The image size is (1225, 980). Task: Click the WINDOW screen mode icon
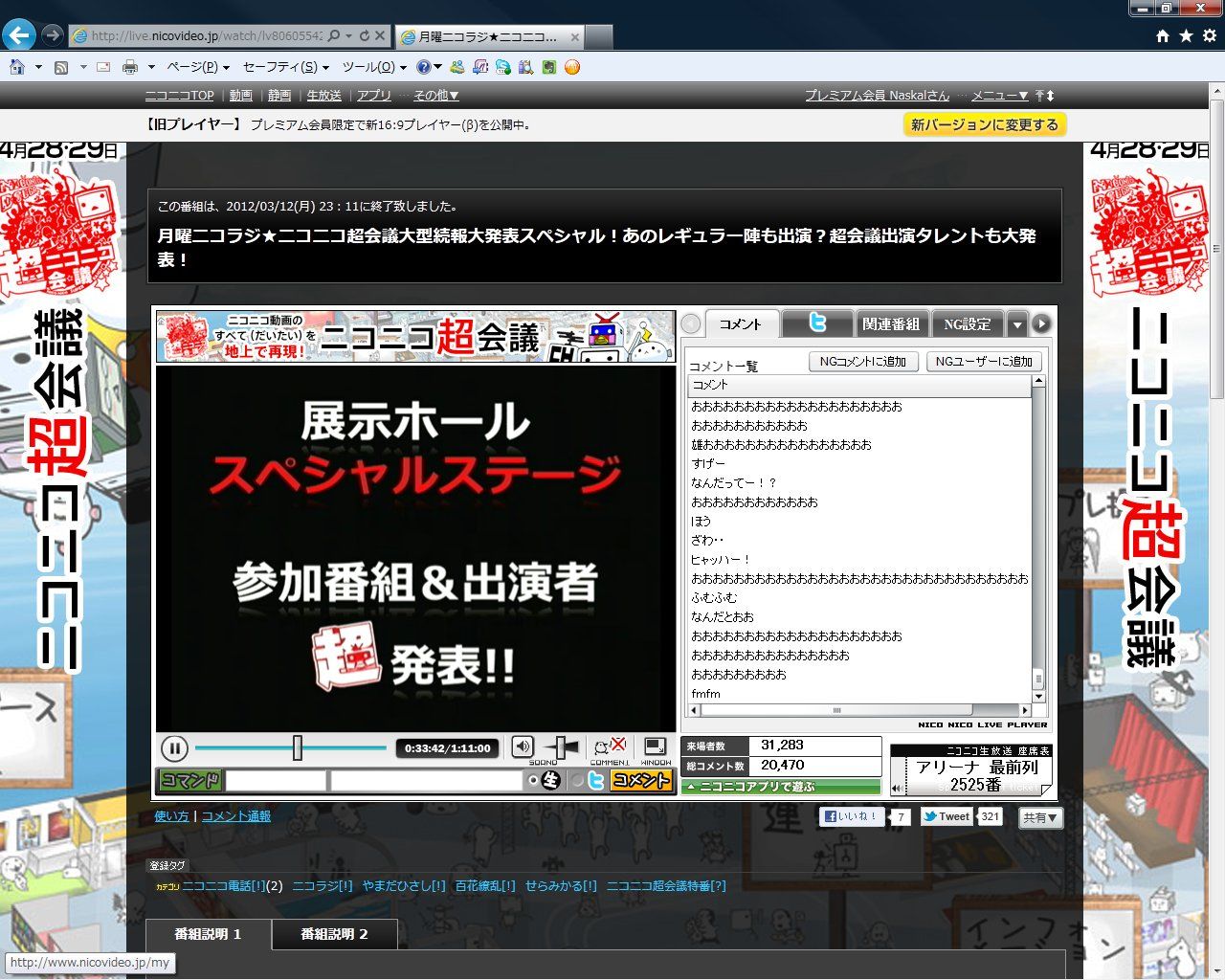click(x=656, y=746)
